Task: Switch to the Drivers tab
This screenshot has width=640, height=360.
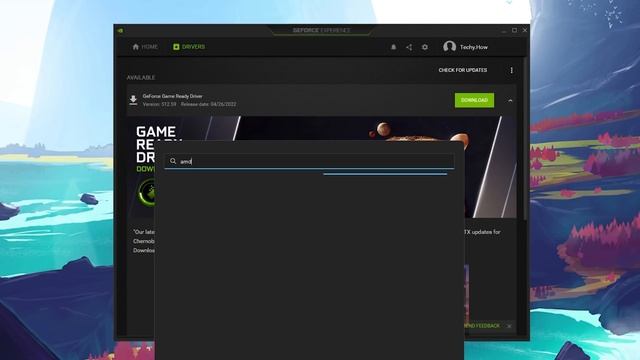Action: (189, 47)
